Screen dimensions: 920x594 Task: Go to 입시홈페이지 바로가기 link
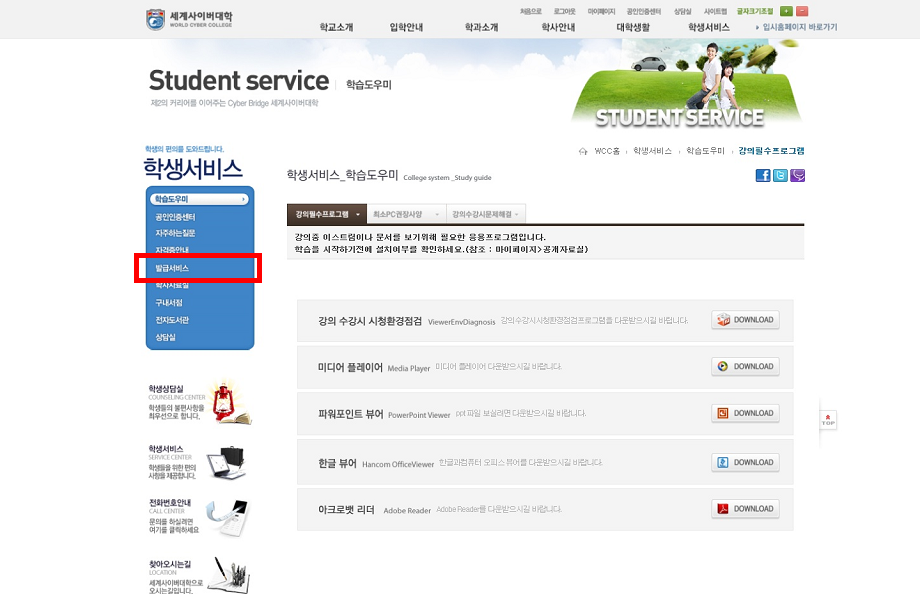click(797, 27)
